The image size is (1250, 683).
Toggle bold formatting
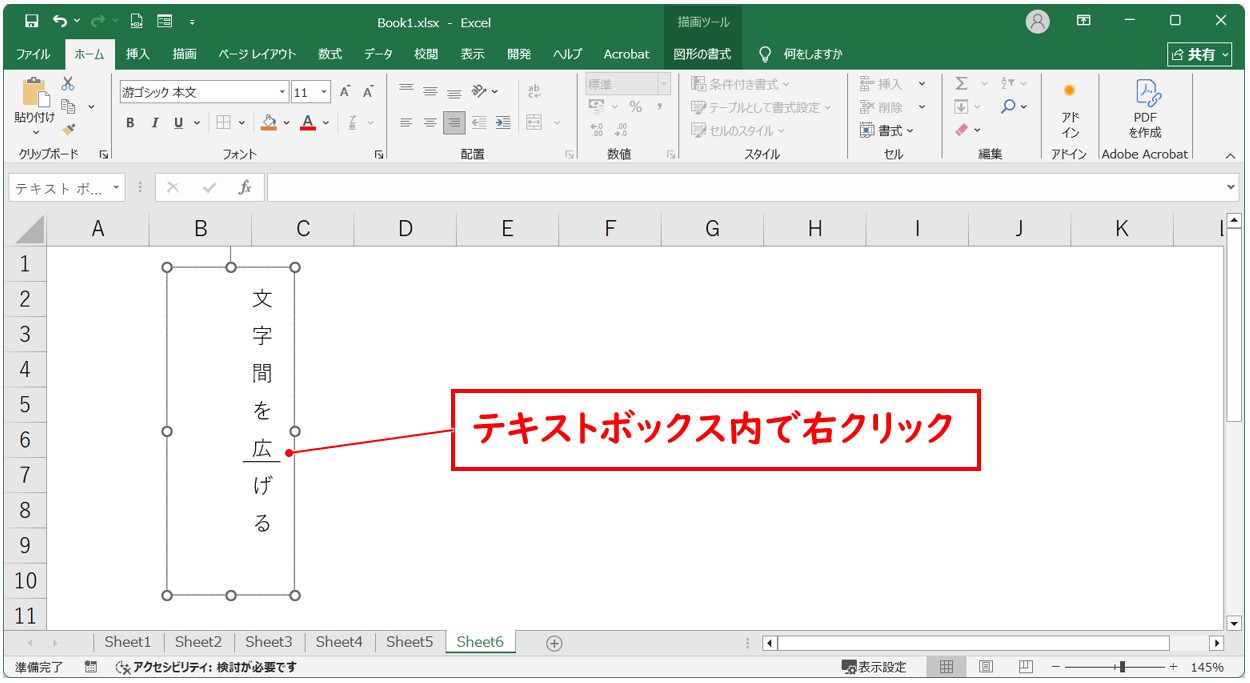pos(130,123)
